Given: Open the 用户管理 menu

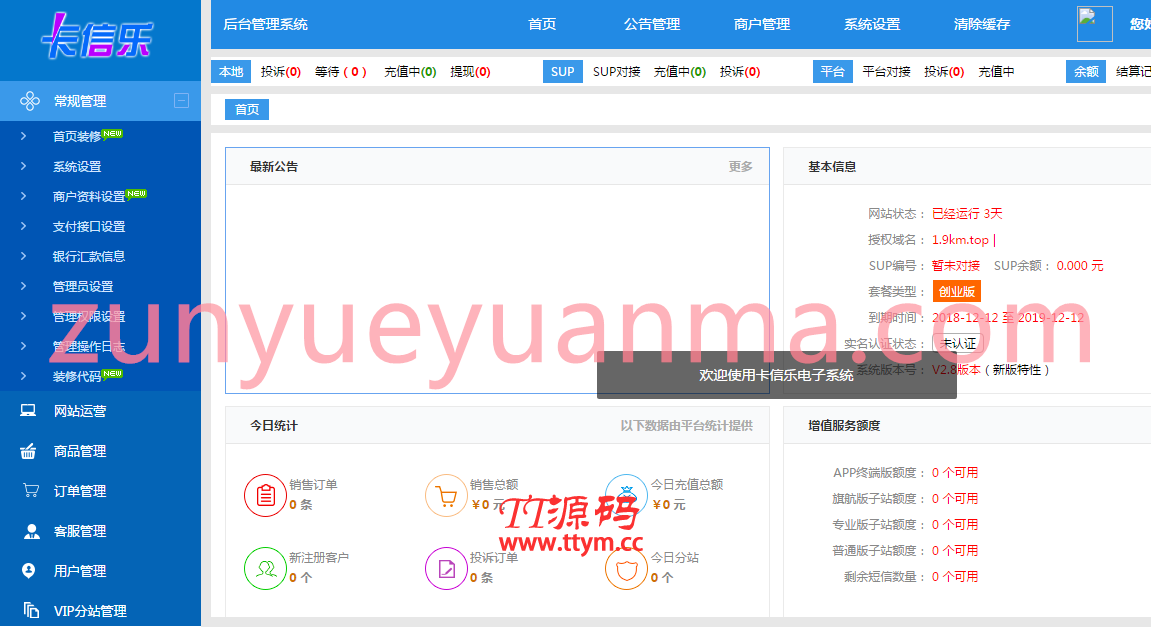Looking at the screenshot, I should click(80, 570).
